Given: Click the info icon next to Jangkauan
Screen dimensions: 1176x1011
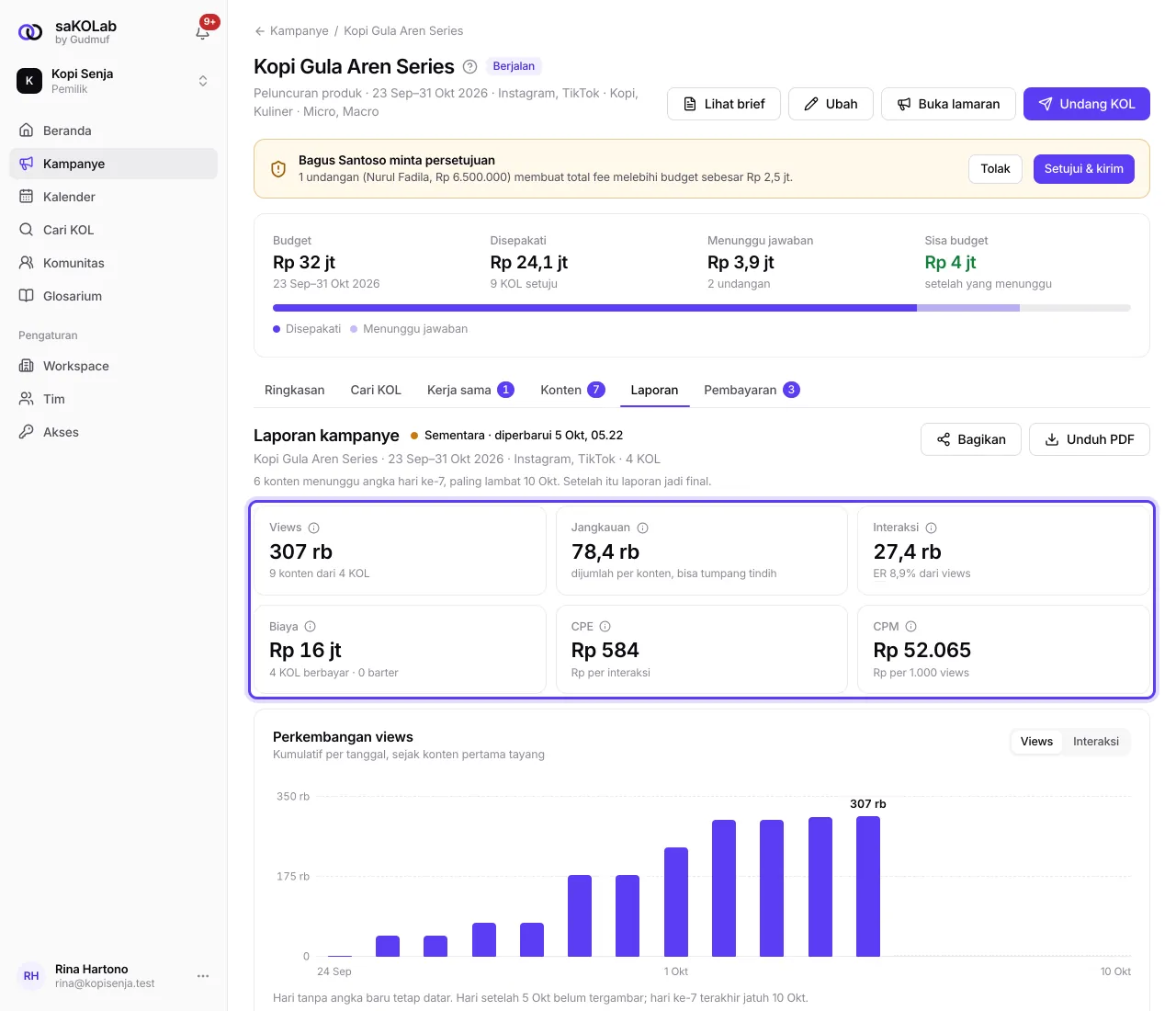Looking at the screenshot, I should click(x=643, y=528).
